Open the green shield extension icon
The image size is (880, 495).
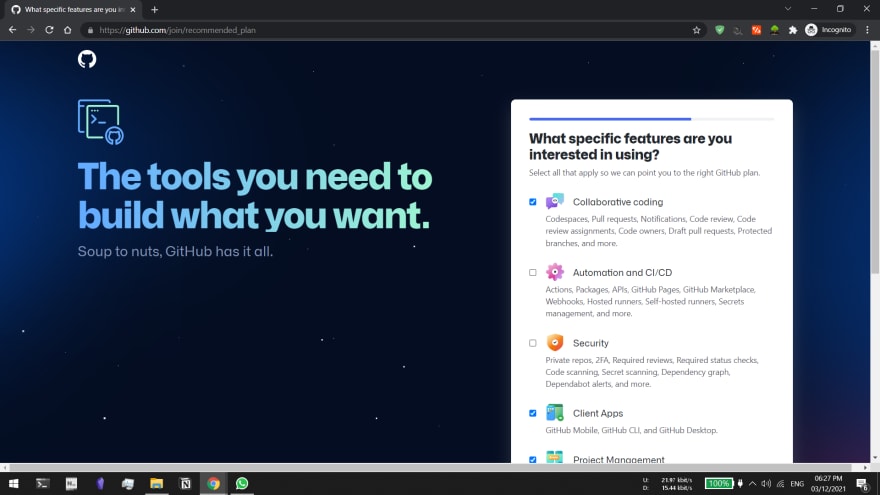coord(719,30)
